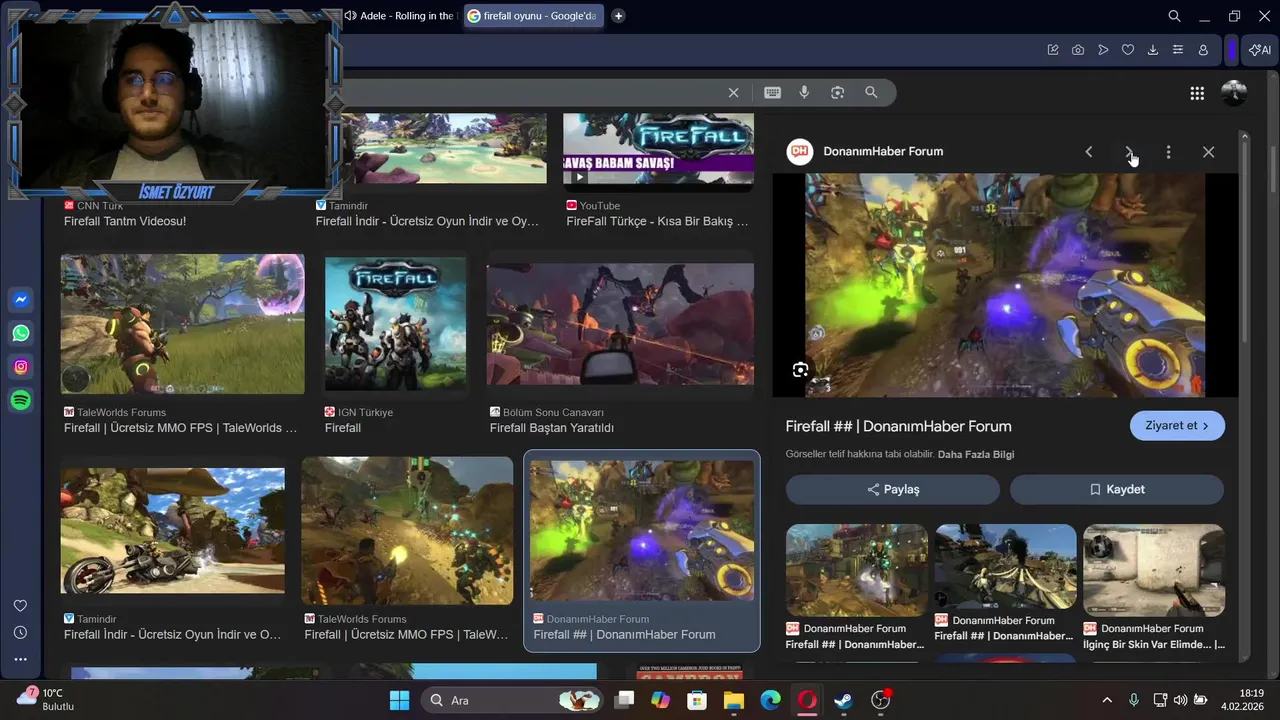The image size is (1280, 720).
Task: Open Microsoft Store from taskbar
Action: coord(697,700)
